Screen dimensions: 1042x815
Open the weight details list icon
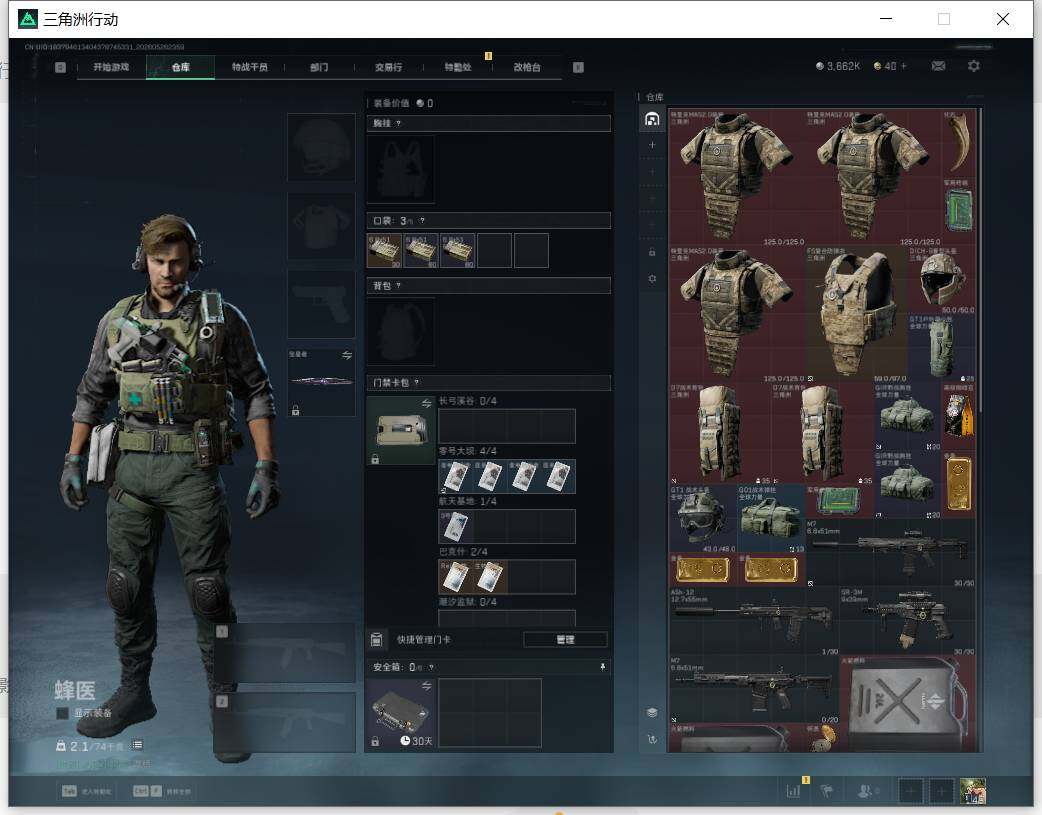(x=137, y=745)
